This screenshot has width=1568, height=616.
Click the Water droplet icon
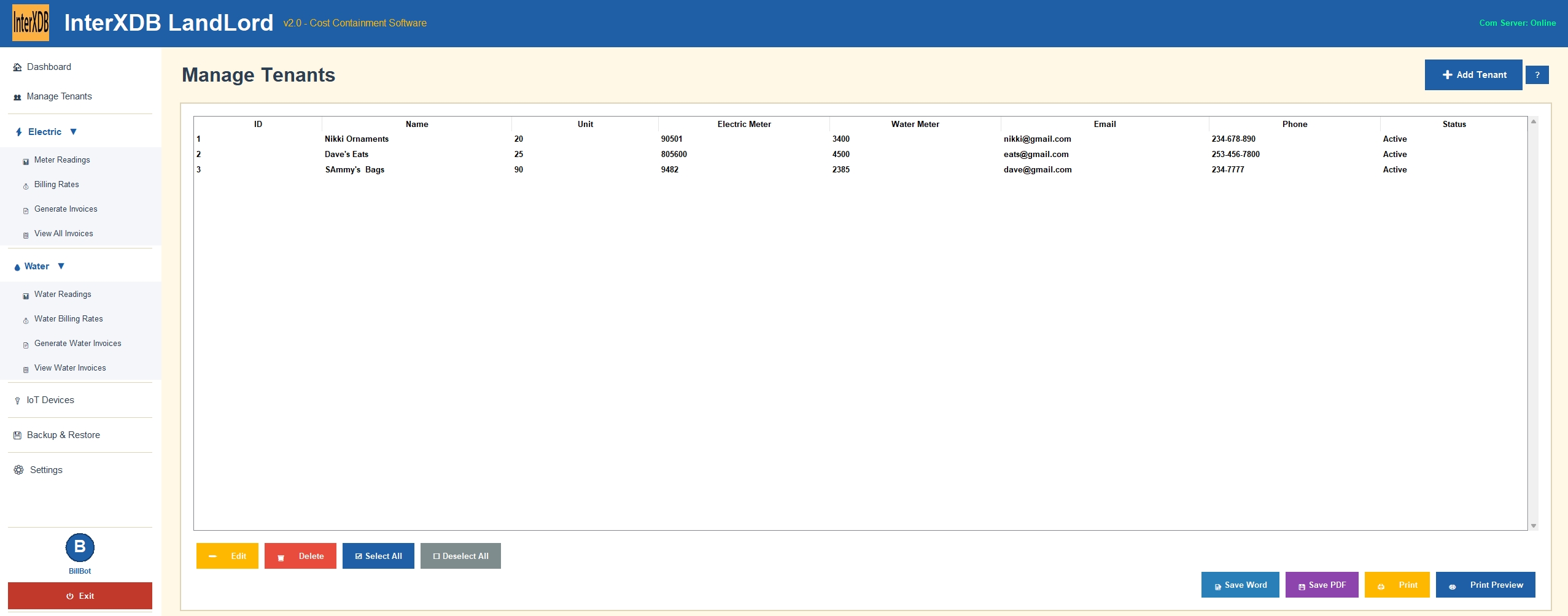pyautogui.click(x=17, y=267)
